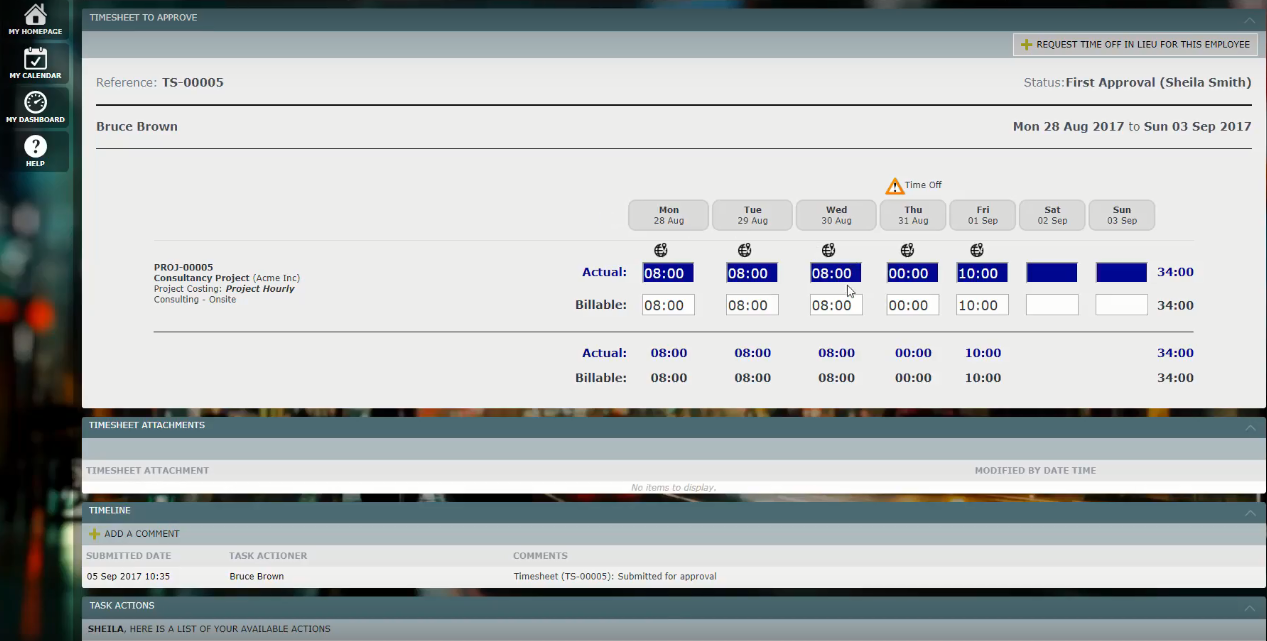The image size is (1267, 641).
Task: Click Wednesday's Billable hours field
Action: [x=836, y=305]
